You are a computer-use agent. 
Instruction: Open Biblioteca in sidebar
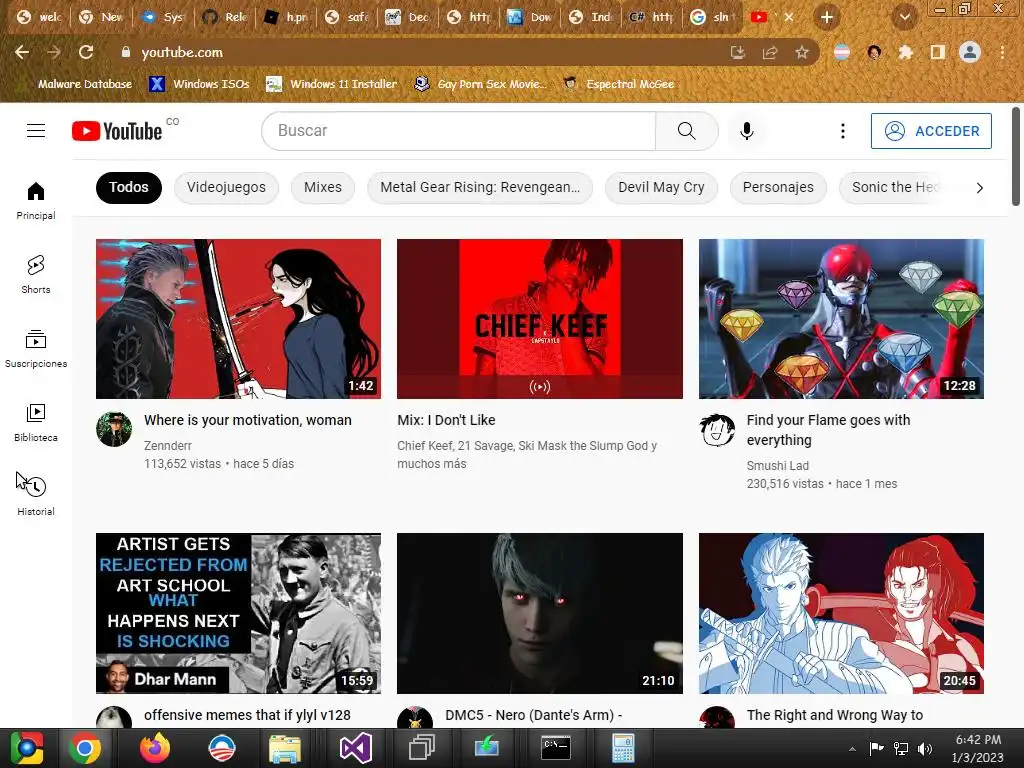click(36, 423)
